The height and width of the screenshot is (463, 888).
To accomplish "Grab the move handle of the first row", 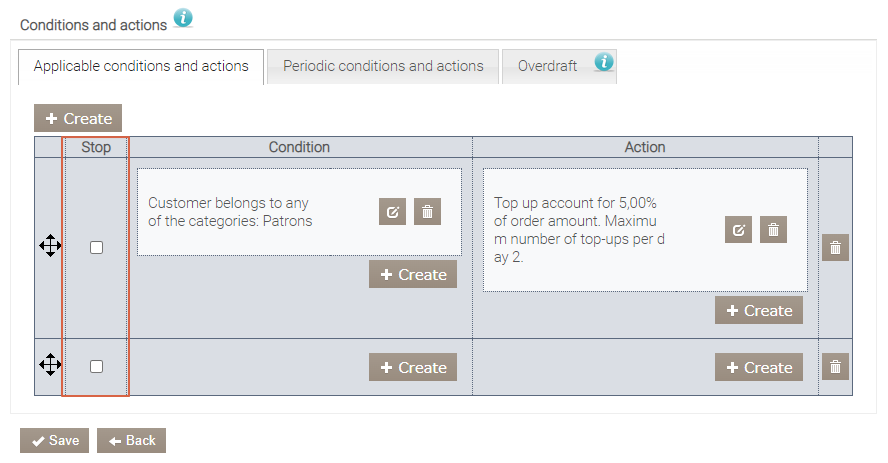I will point(50,246).
